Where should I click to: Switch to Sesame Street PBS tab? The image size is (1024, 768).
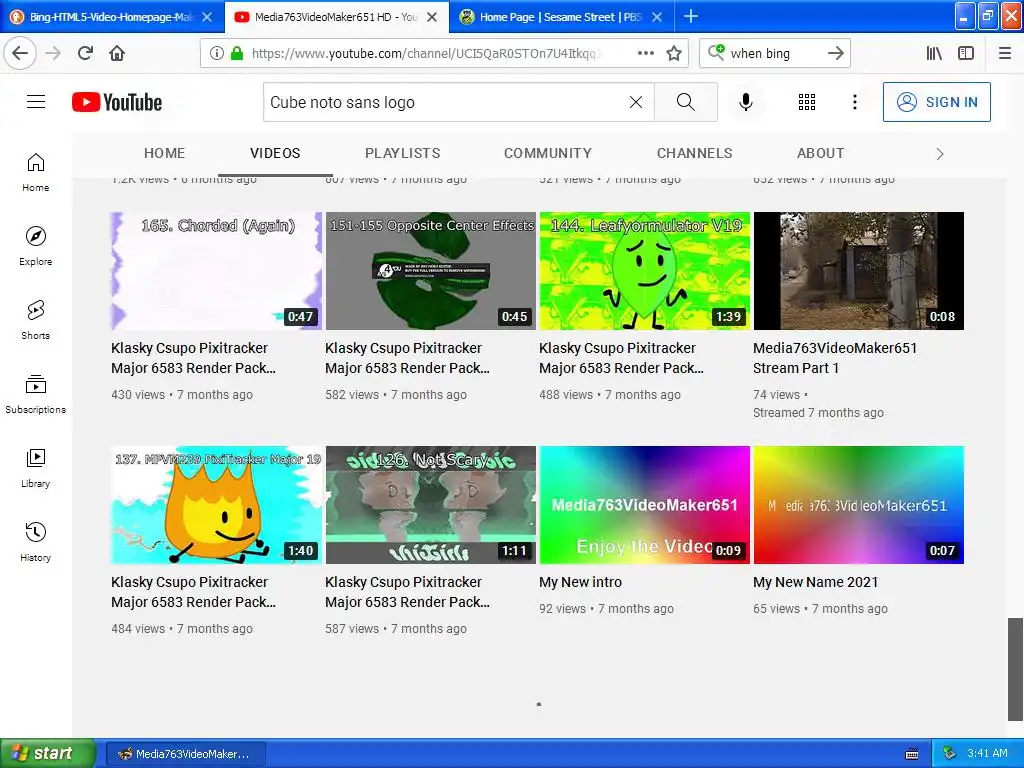tap(560, 17)
